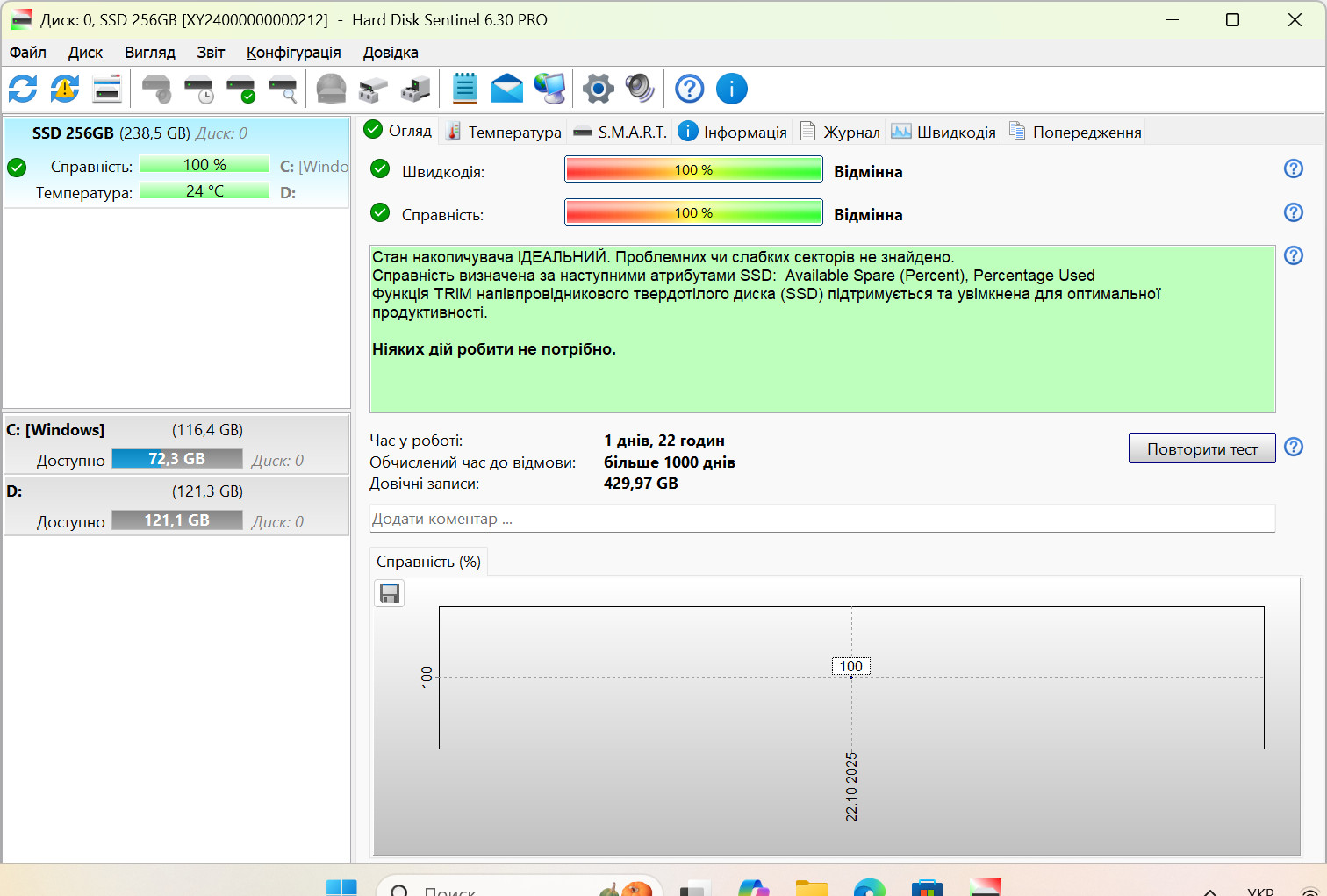Click the 24 °C temperature bar in disk panel
Viewport: 1327px width, 896px height.
pyautogui.click(x=204, y=190)
